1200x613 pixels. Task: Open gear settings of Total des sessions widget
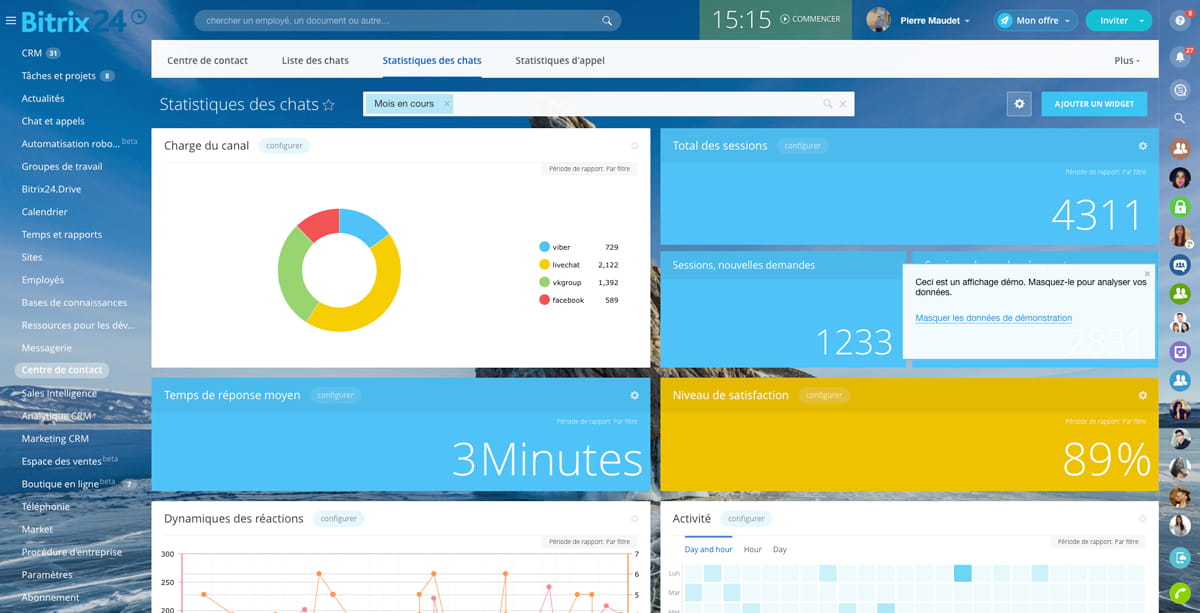tap(1143, 146)
